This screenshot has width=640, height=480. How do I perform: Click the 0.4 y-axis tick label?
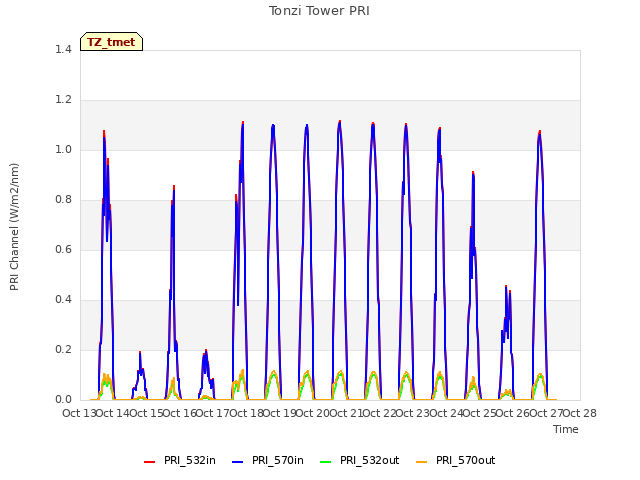(63, 300)
